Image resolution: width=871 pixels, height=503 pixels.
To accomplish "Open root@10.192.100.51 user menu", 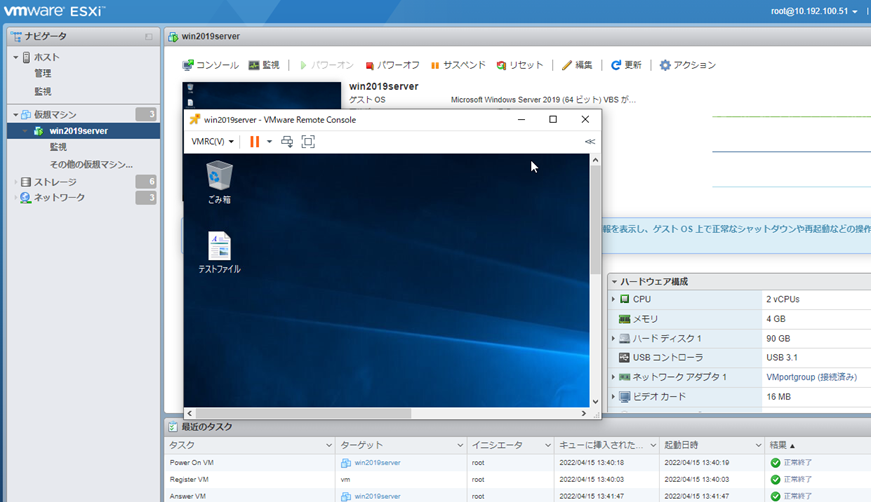I will 806,11.
